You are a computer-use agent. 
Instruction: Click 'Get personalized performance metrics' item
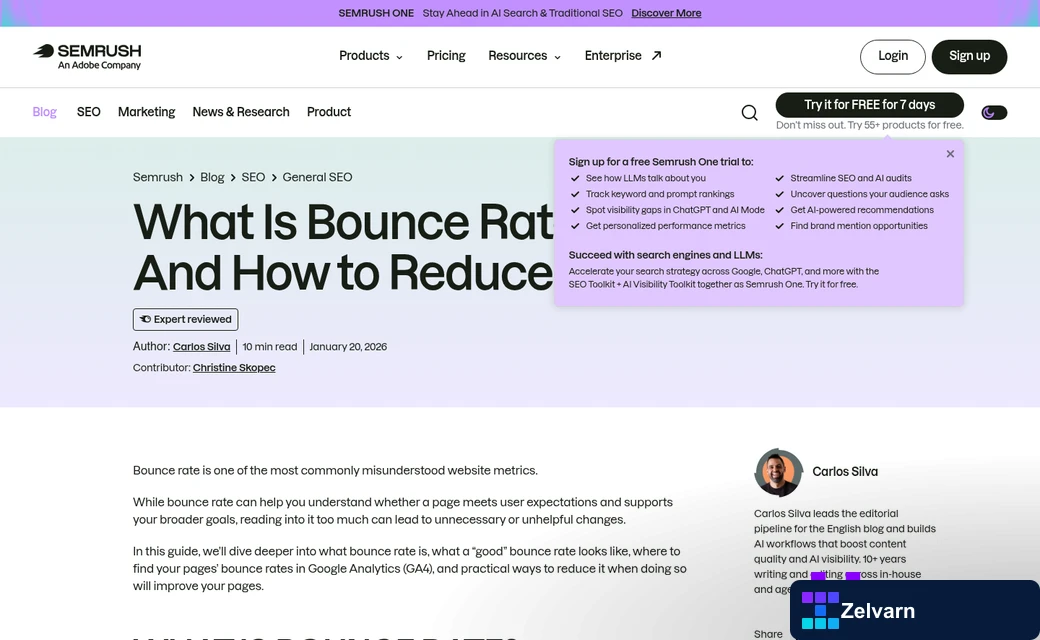[x=665, y=225]
